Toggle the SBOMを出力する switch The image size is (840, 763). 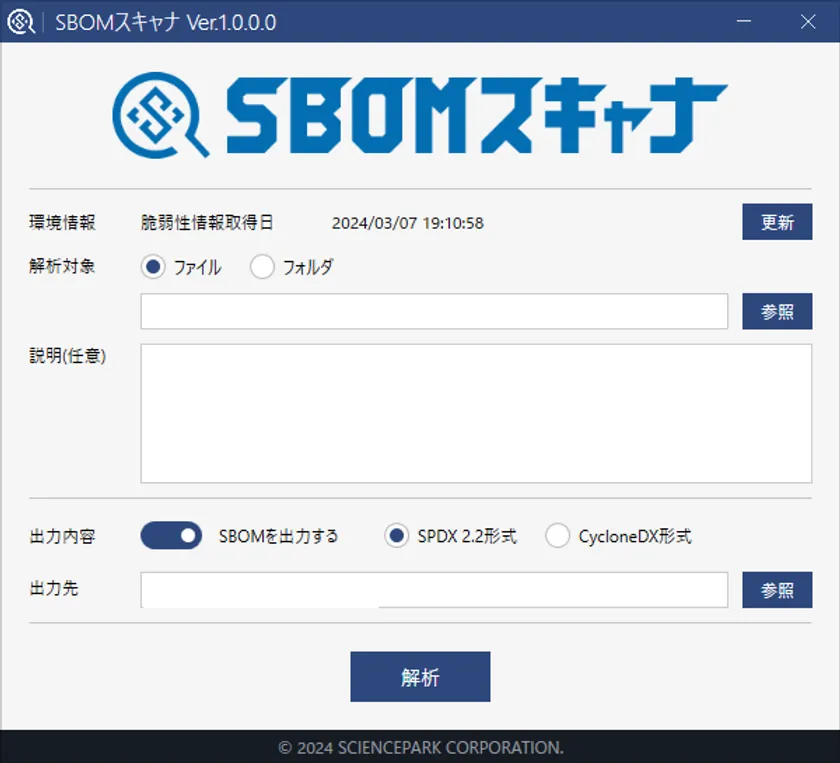pyautogui.click(x=171, y=536)
